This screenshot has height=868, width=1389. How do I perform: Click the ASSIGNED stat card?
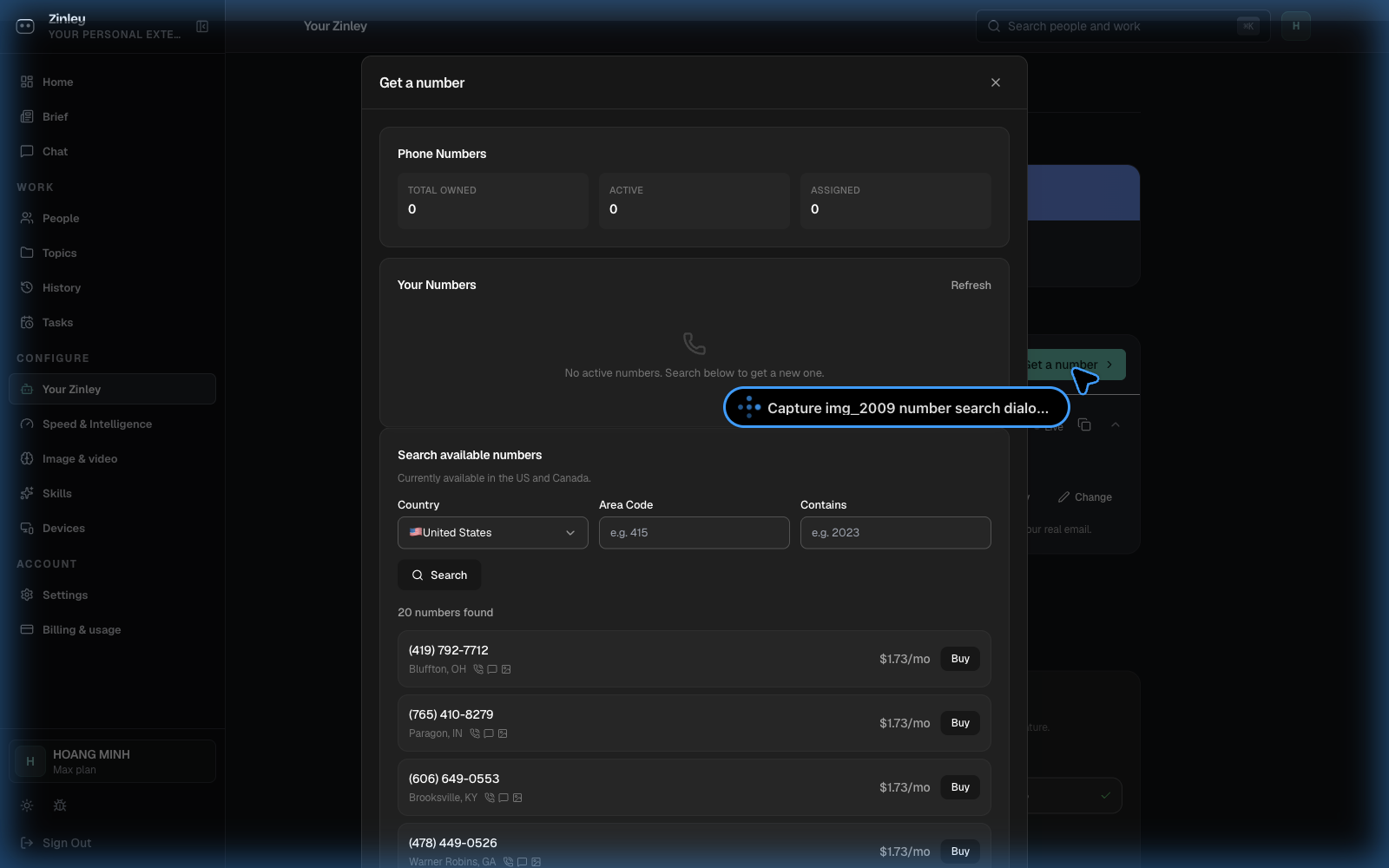pyautogui.click(x=896, y=201)
